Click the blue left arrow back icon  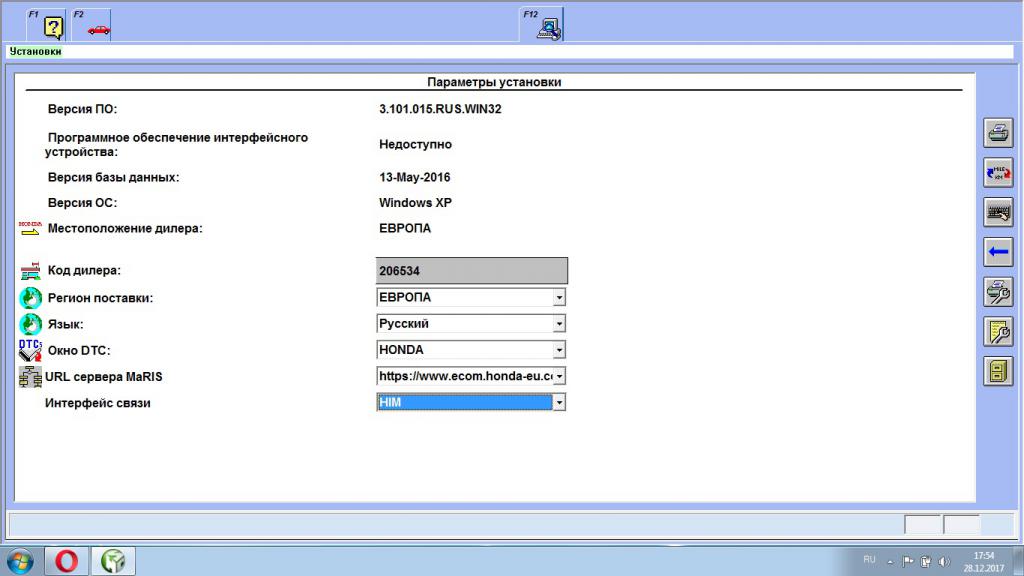coord(998,252)
